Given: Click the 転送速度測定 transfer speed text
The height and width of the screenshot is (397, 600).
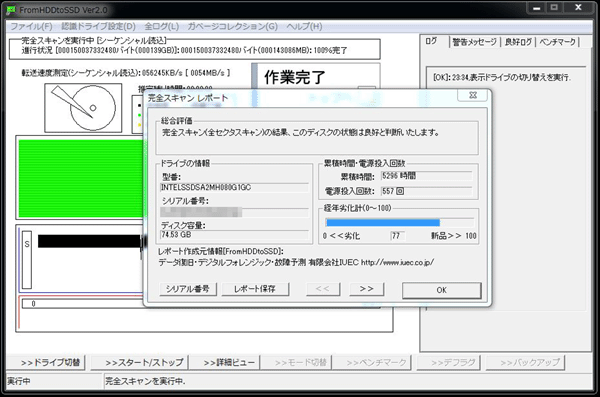Looking at the screenshot, I should click(x=126, y=73).
